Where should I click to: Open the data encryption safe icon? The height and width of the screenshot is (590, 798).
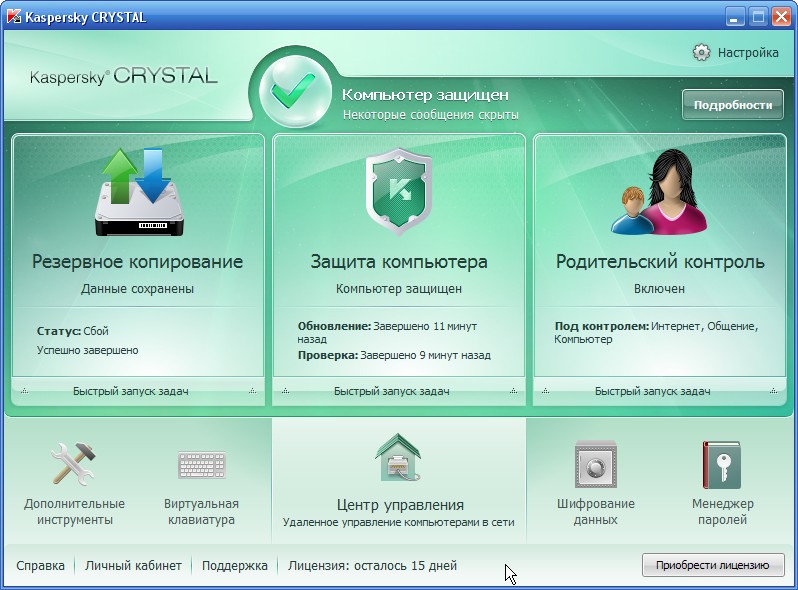[595, 464]
